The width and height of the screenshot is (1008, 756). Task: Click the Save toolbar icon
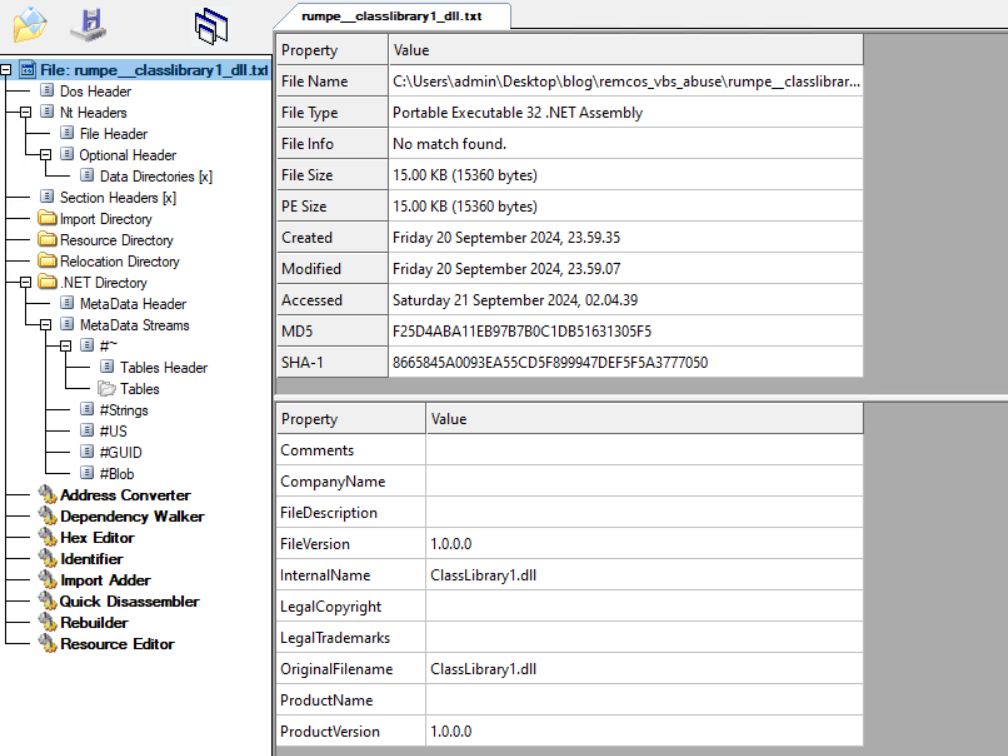[88, 23]
